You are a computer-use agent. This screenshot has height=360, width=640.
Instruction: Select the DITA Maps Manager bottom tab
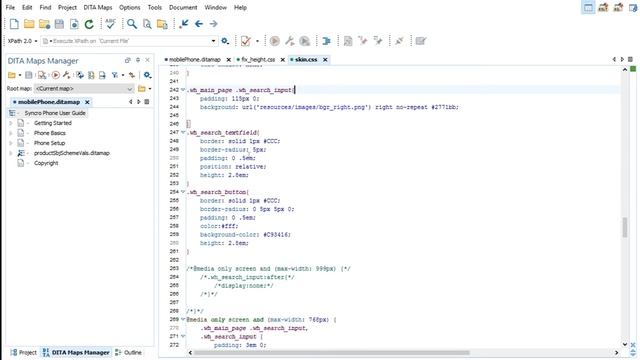click(76, 352)
